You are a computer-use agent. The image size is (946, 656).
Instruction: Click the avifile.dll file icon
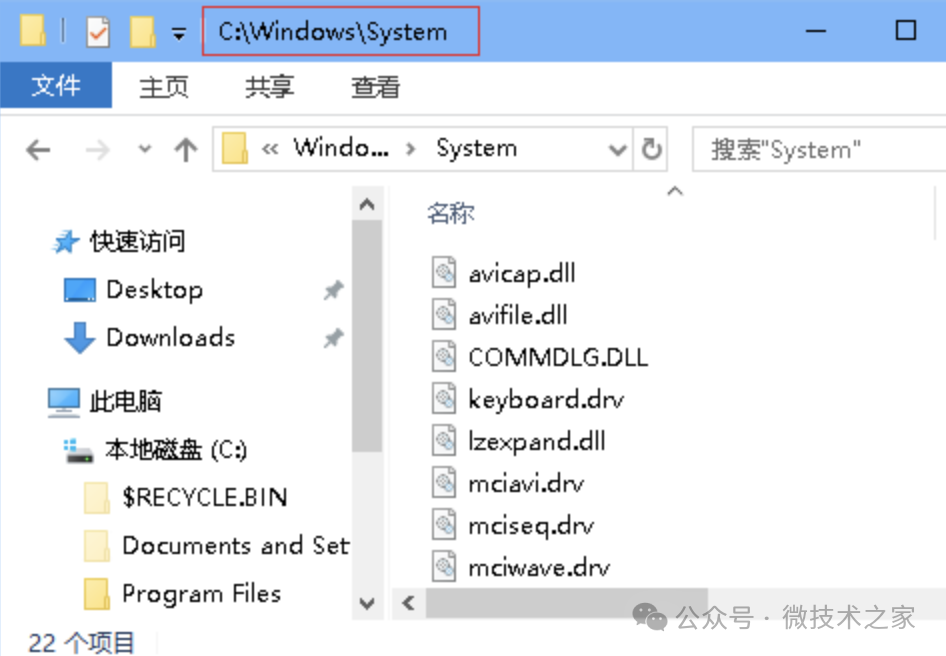point(444,316)
